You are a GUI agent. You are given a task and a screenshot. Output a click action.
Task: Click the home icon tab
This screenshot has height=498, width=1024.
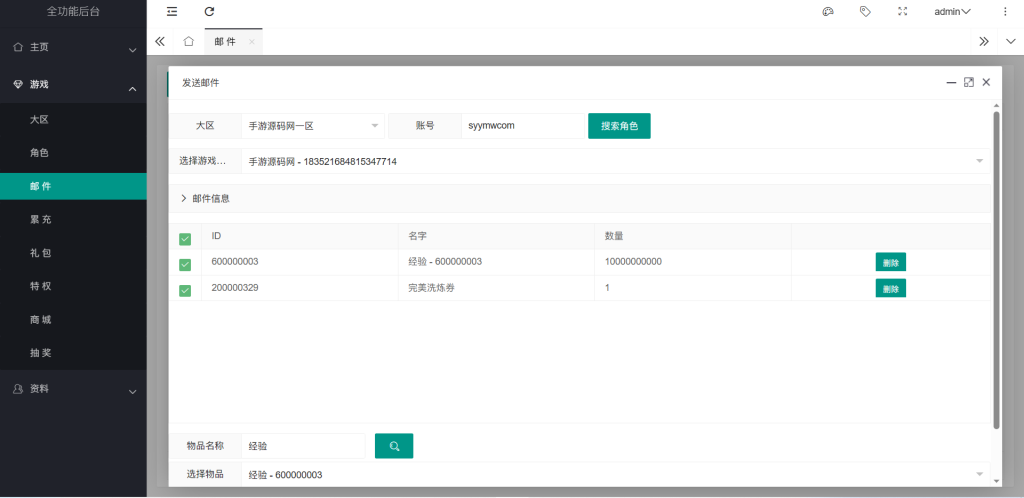188,42
